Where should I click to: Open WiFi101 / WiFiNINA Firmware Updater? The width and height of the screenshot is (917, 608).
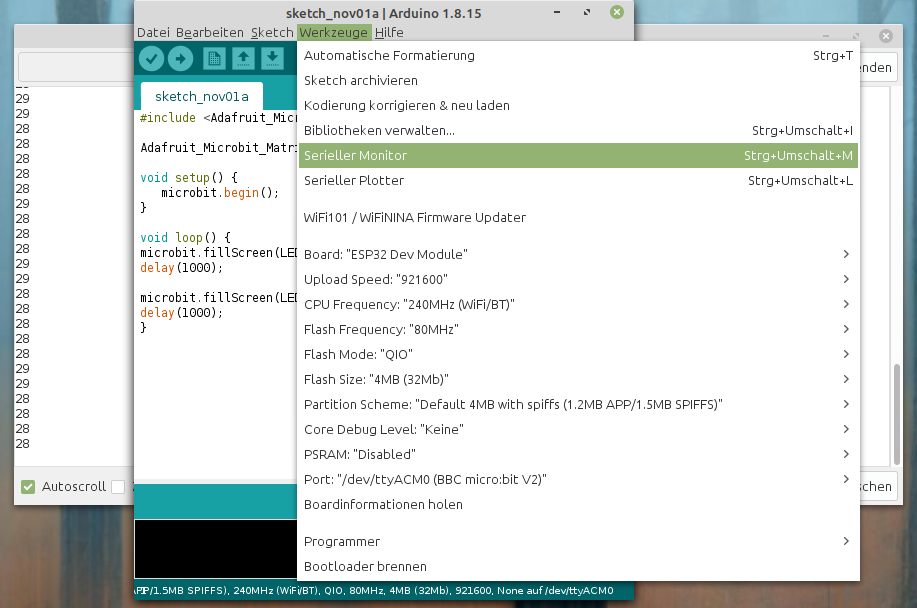pos(577,217)
